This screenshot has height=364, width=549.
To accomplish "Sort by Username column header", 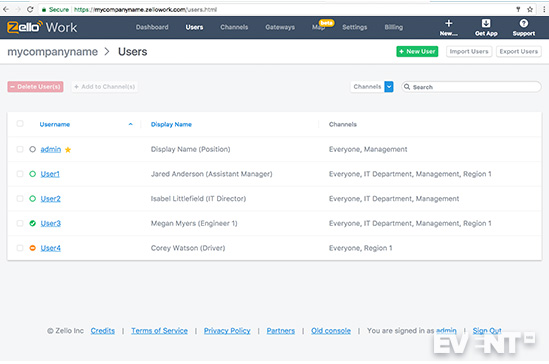I will pos(55,124).
